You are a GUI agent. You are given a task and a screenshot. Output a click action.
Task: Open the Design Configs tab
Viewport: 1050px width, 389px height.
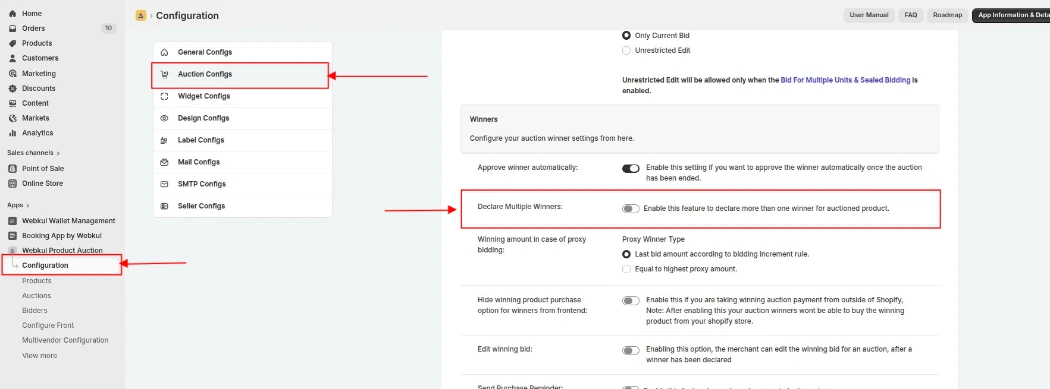[242, 119]
